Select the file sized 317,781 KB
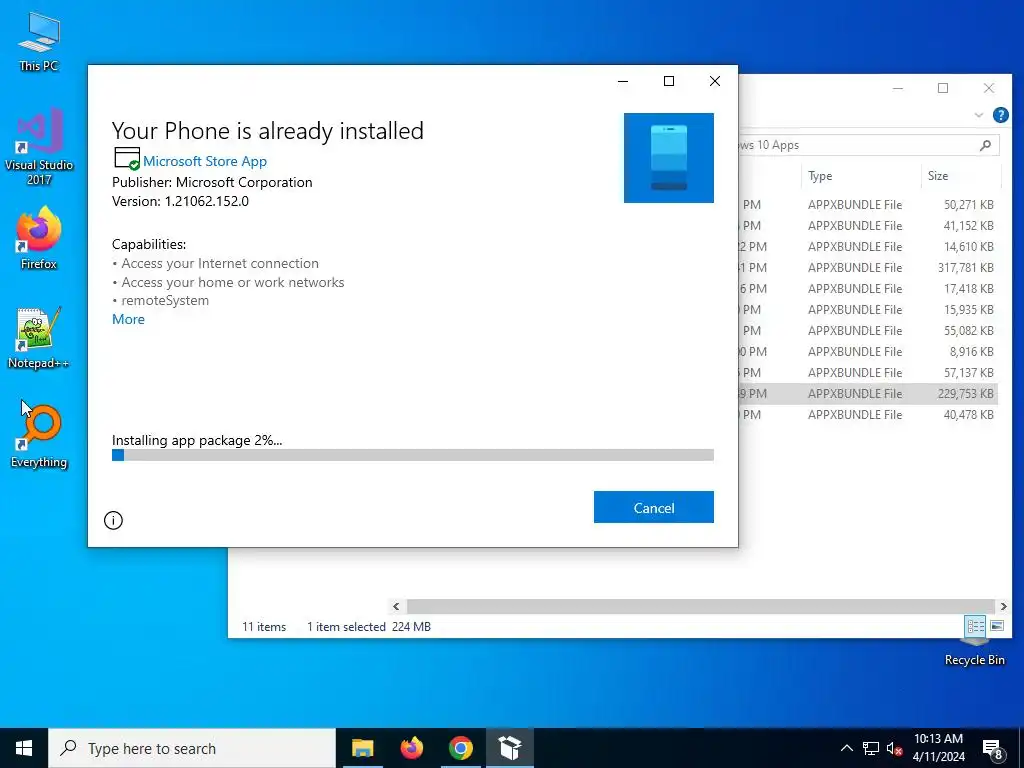1024x768 pixels. pos(869,267)
